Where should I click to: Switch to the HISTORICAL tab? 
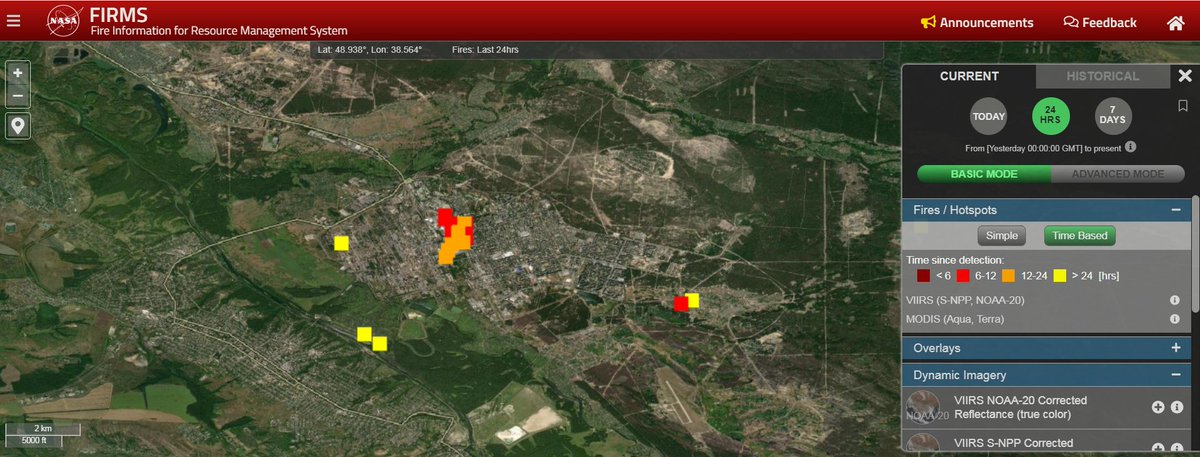coord(1102,76)
